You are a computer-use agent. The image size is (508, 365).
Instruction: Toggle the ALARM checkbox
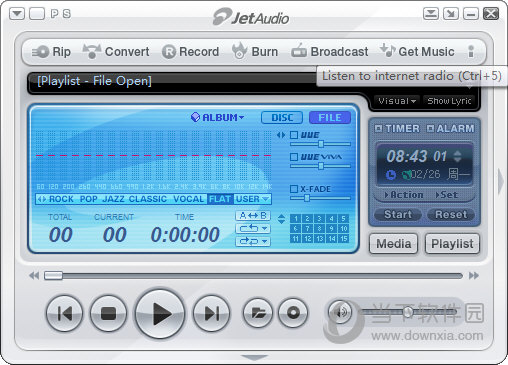tap(431, 128)
